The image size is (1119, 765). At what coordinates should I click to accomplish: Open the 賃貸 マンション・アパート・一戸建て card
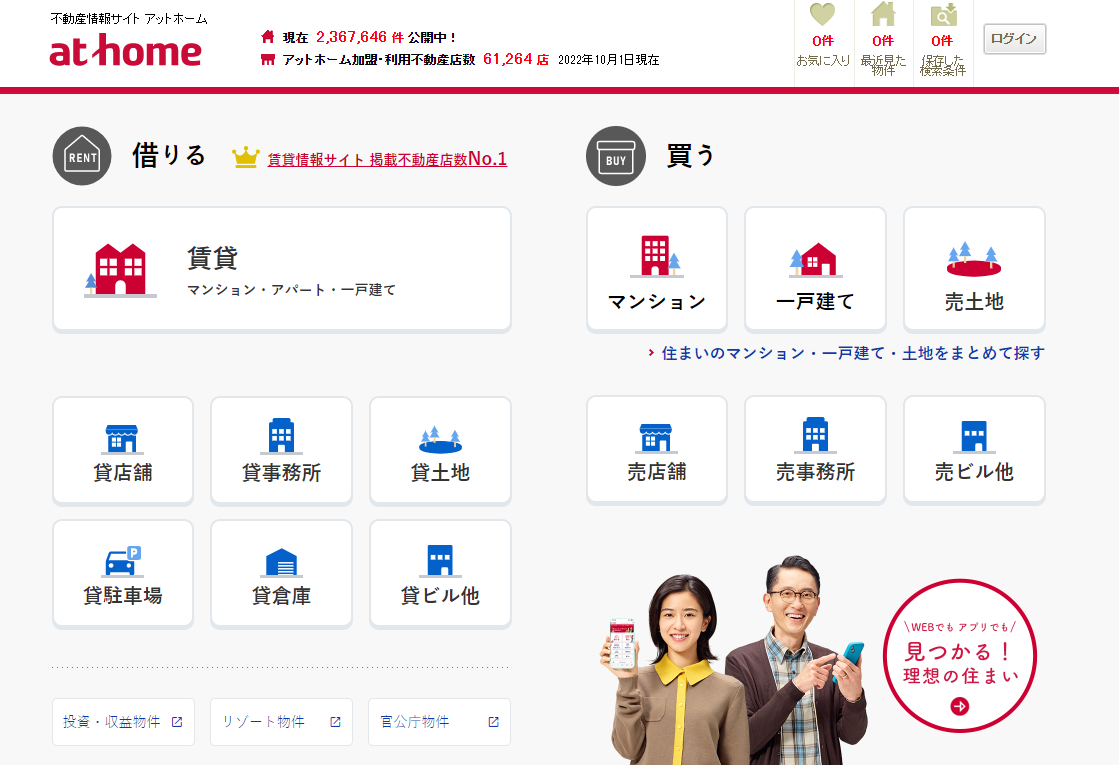click(x=282, y=270)
